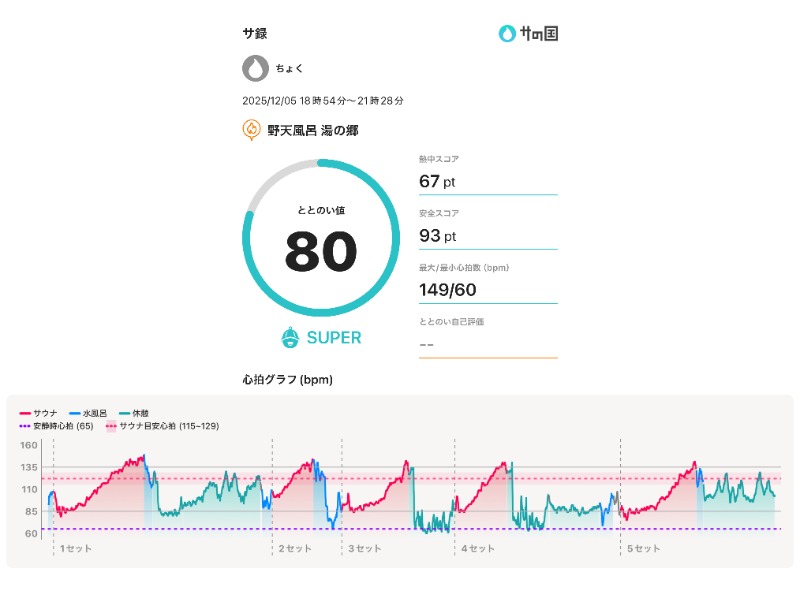Toggle the サウナ red legend marker
800x593 pixels.
point(26,413)
